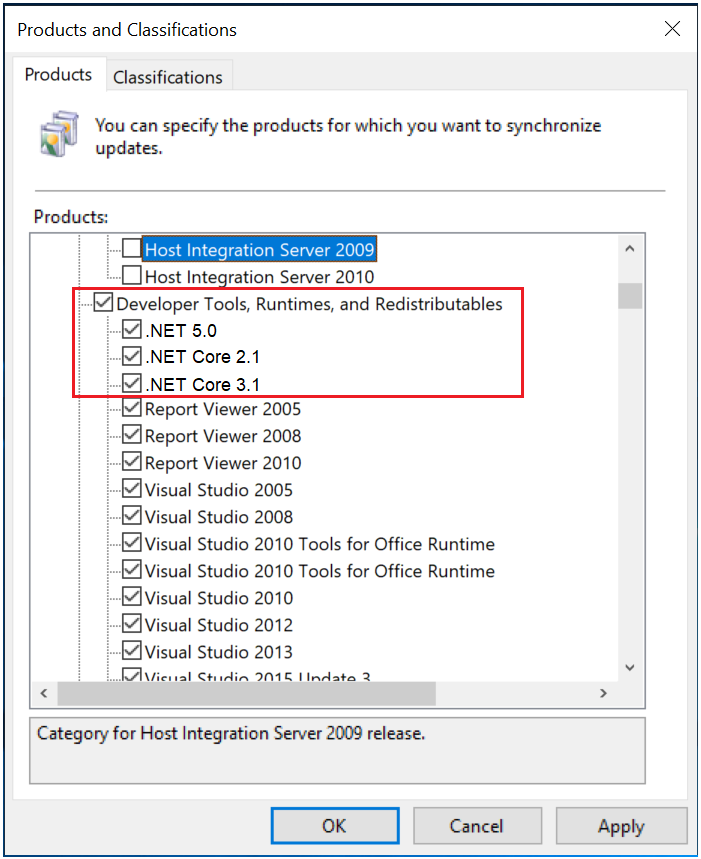This screenshot has height=859, width=701.
Task: Select Report Viewer 2005 label
Action: coord(223,409)
